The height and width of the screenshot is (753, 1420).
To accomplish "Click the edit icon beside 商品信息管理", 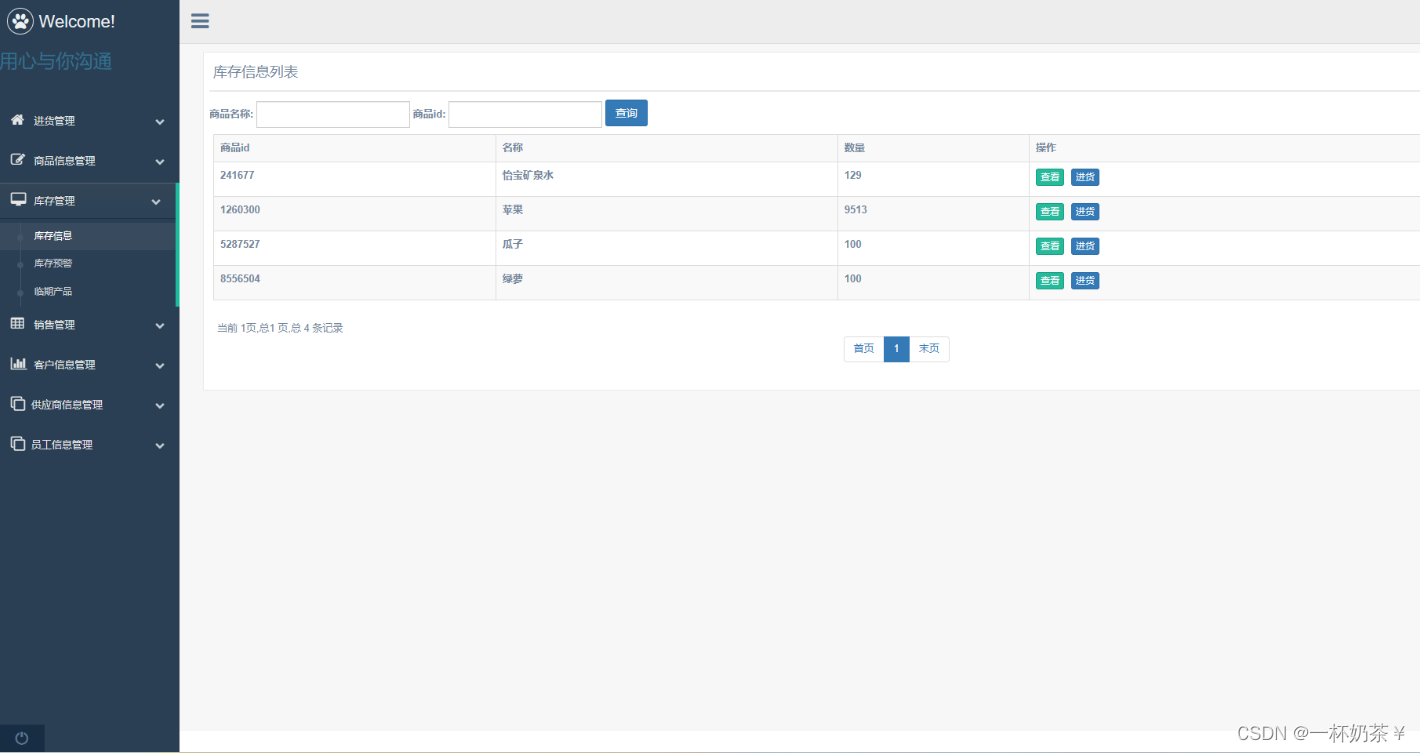I will [x=17, y=160].
